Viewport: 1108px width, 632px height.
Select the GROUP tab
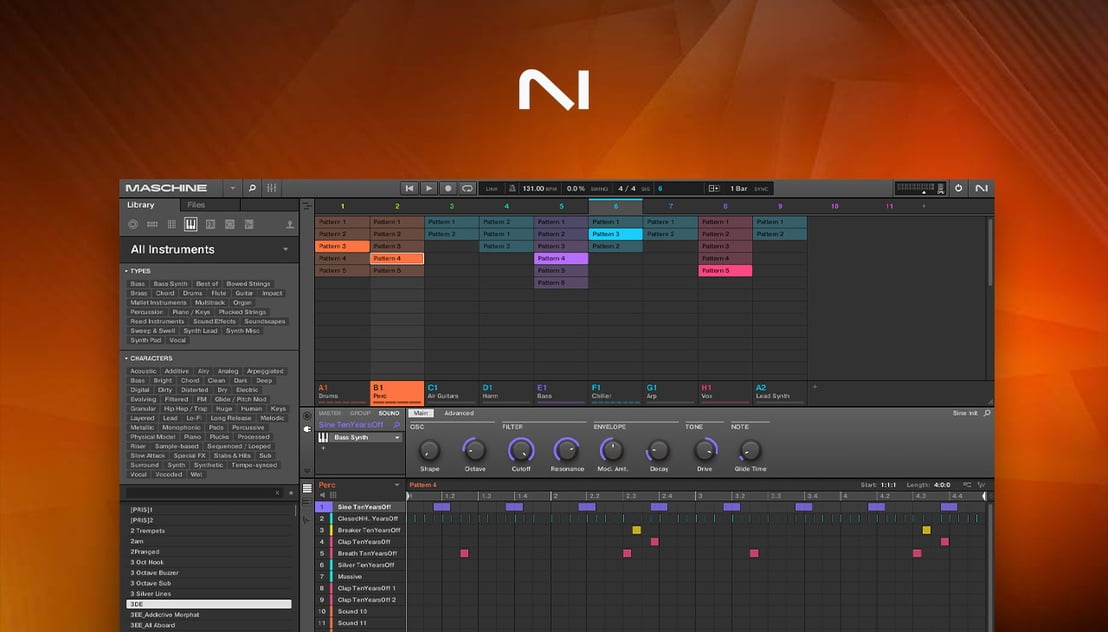[360, 413]
